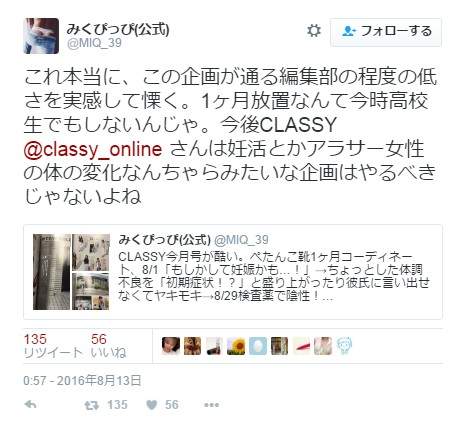Open the gear settings icon

tap(314, 31)
